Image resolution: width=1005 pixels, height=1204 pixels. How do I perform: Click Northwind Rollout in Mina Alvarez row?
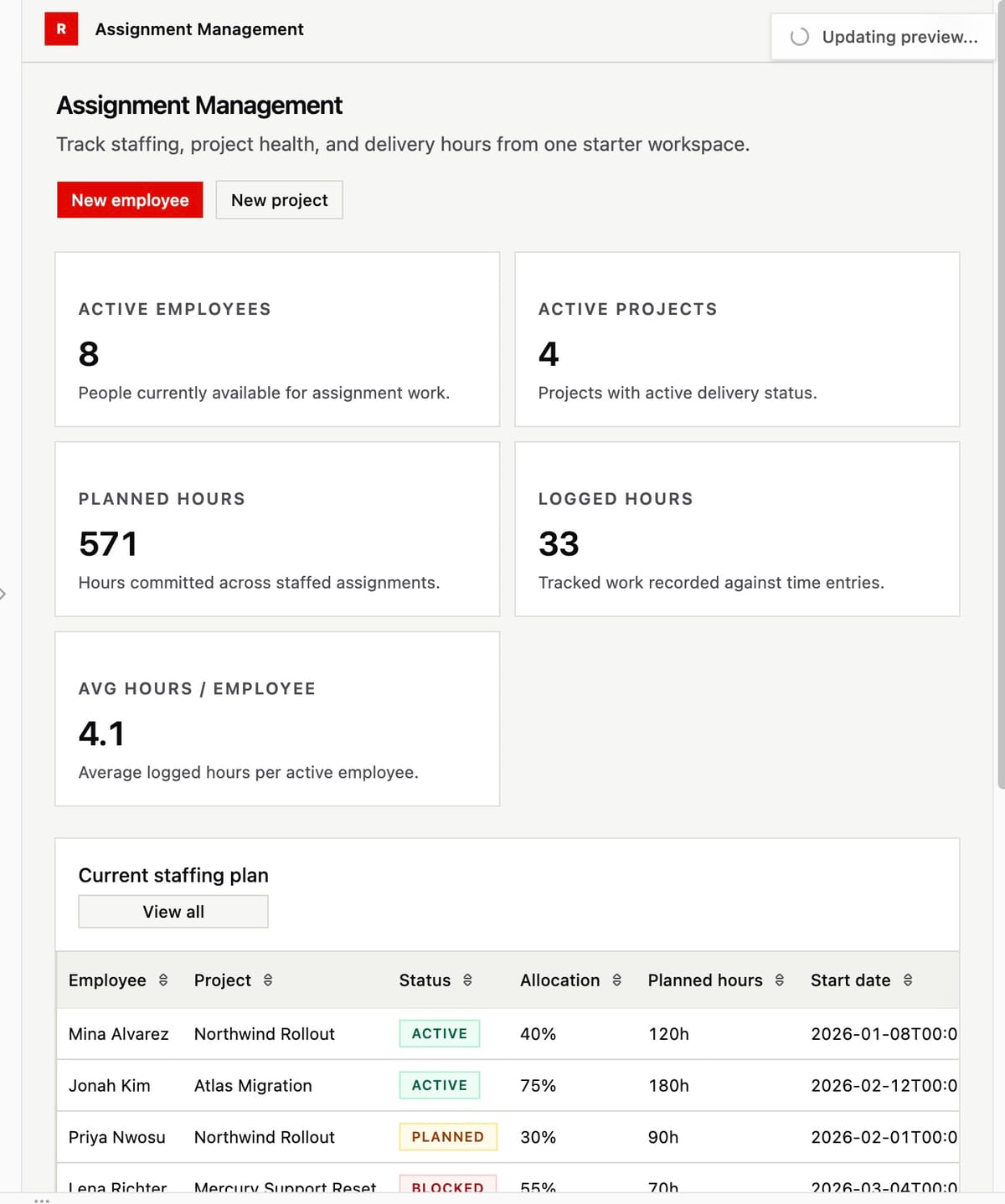coord(265,1034)
